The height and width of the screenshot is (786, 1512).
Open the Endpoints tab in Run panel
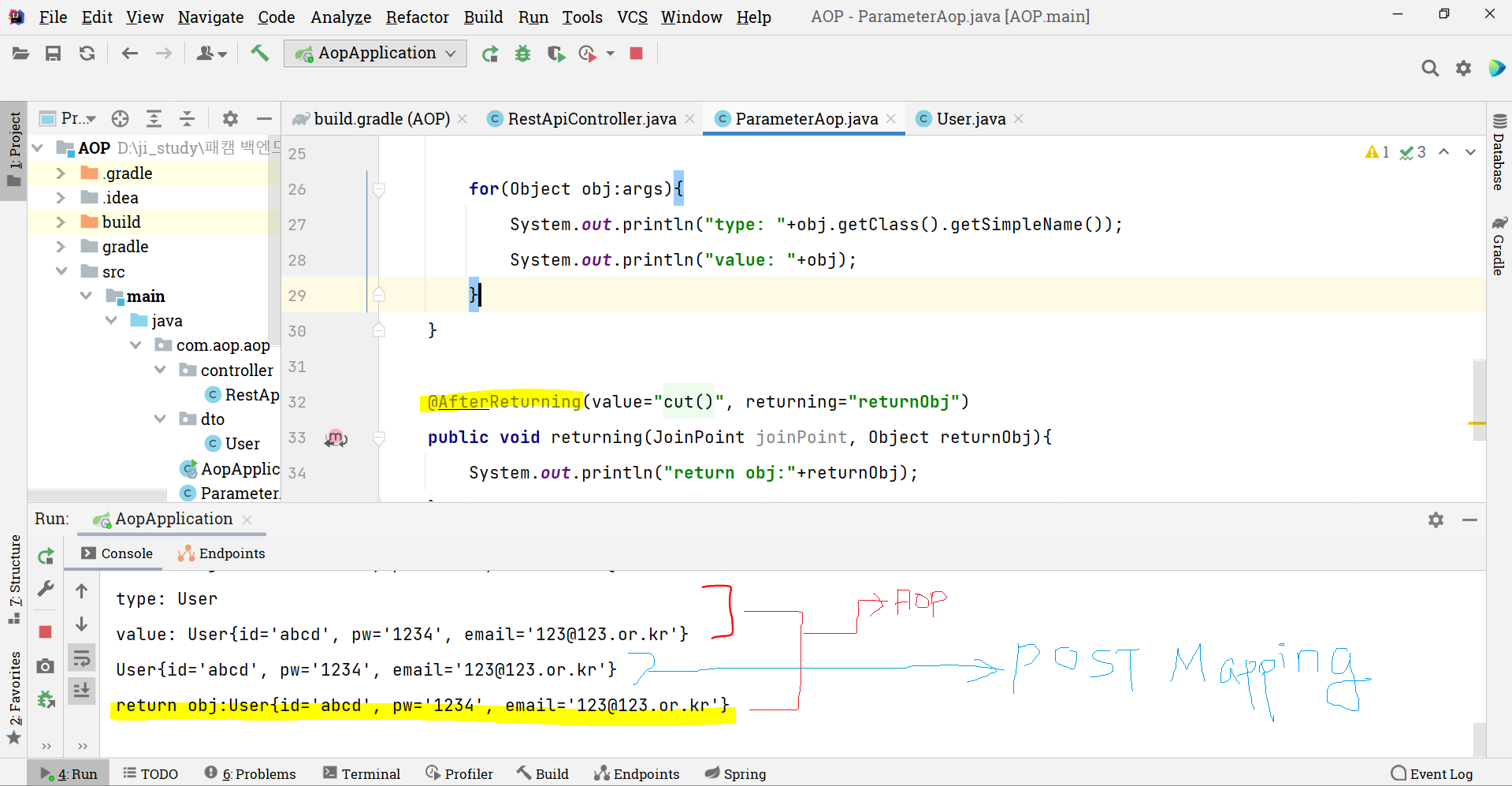pos(221,553)
